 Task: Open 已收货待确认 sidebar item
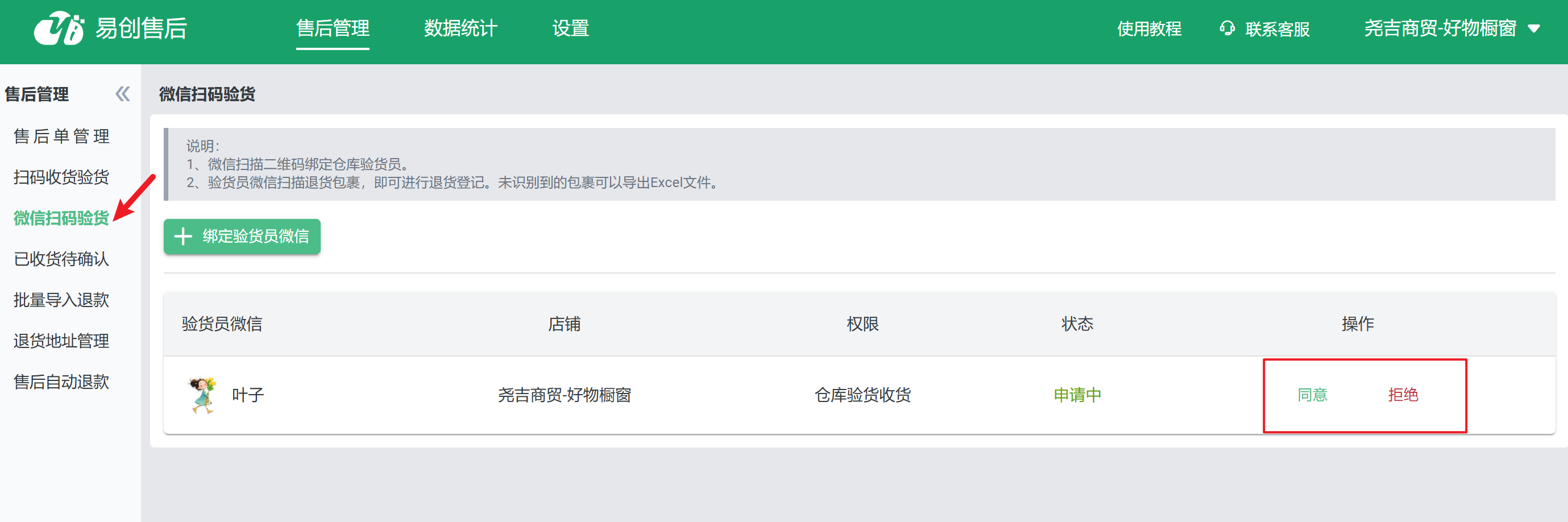pyautogui.click(x=61, y=259)
